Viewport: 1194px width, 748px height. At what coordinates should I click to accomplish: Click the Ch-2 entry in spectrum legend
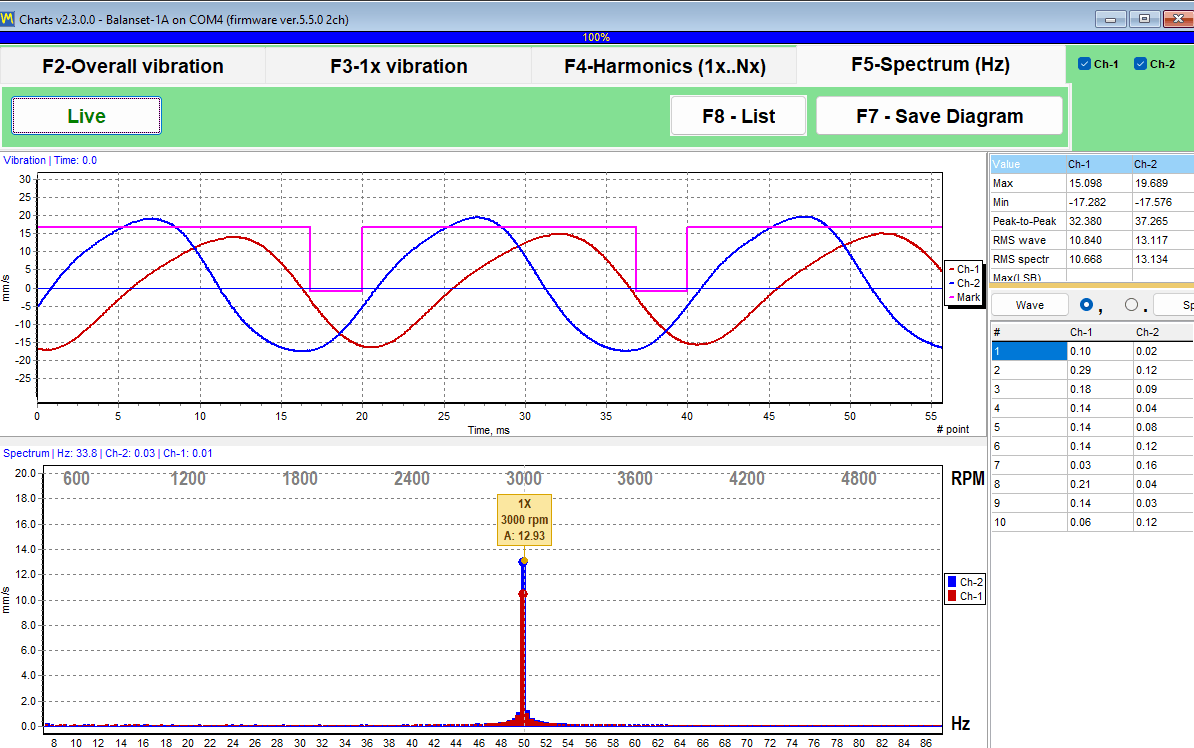tap(965, 582)
